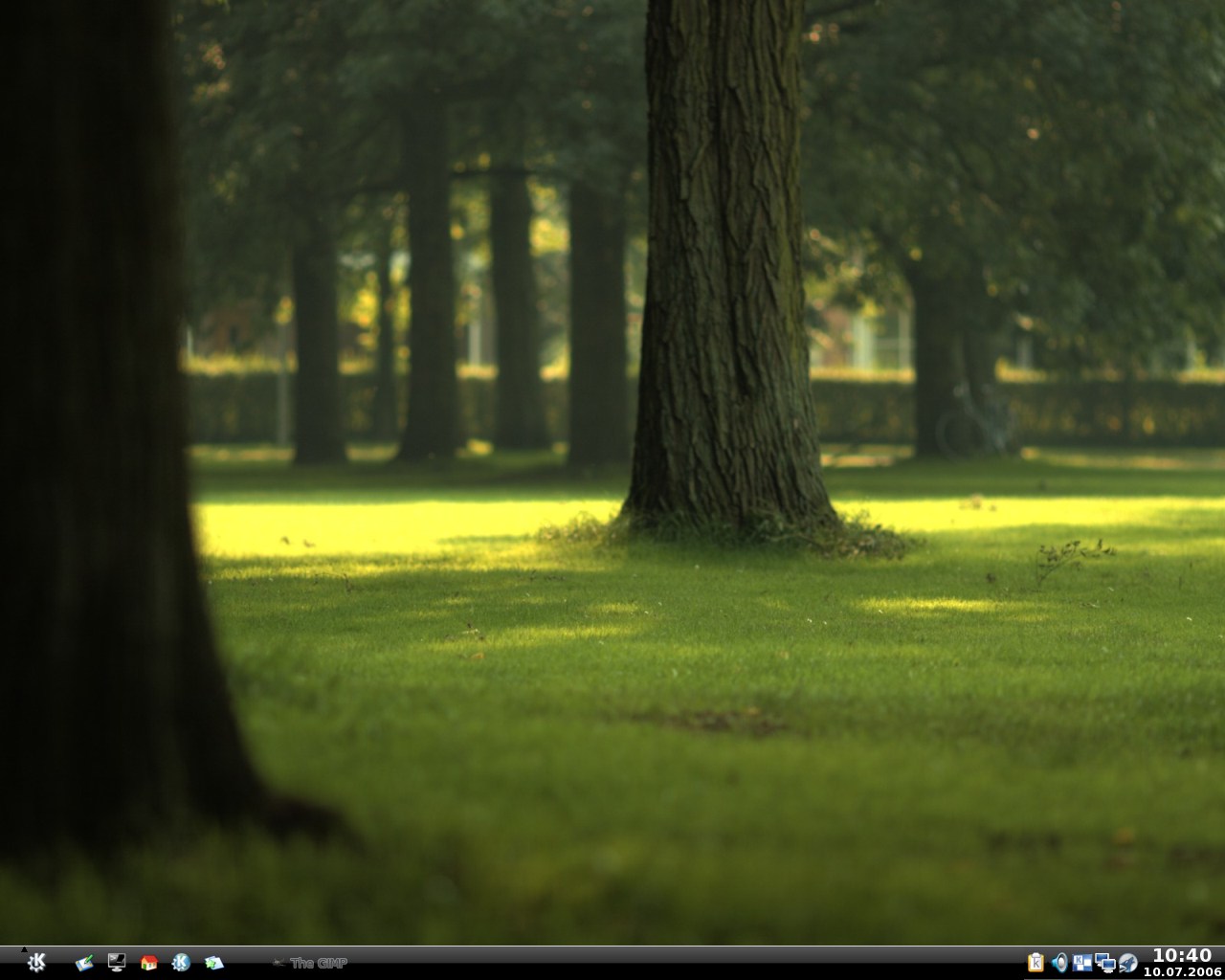This screenshot has height=980, width=1225.
Task: Open the blue K window-tiles tray icon
Action: click(1082, 963)
